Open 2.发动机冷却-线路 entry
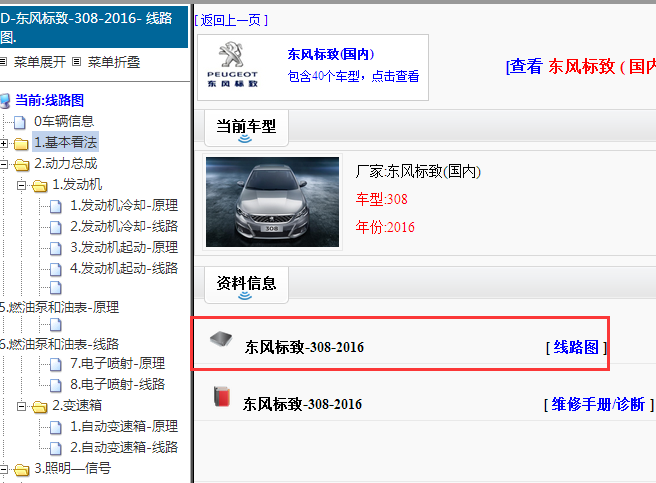 pos(124,226)
